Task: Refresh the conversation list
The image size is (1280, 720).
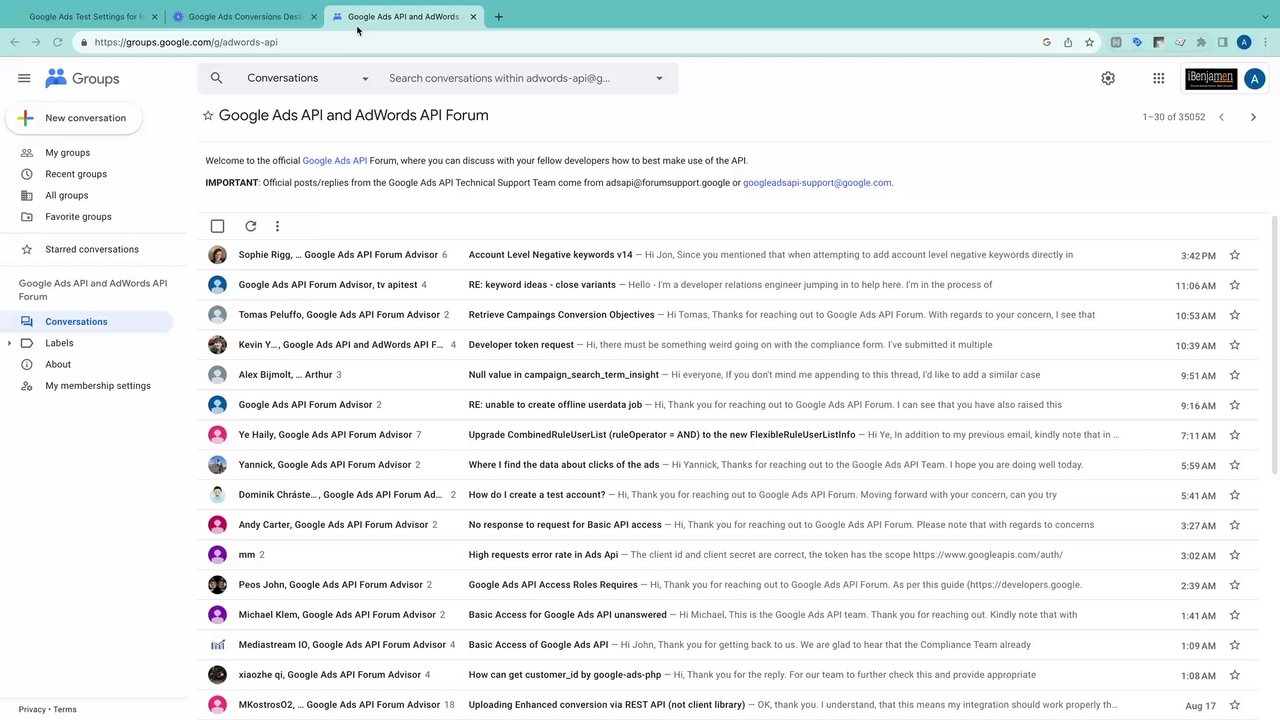Action: 250,226
